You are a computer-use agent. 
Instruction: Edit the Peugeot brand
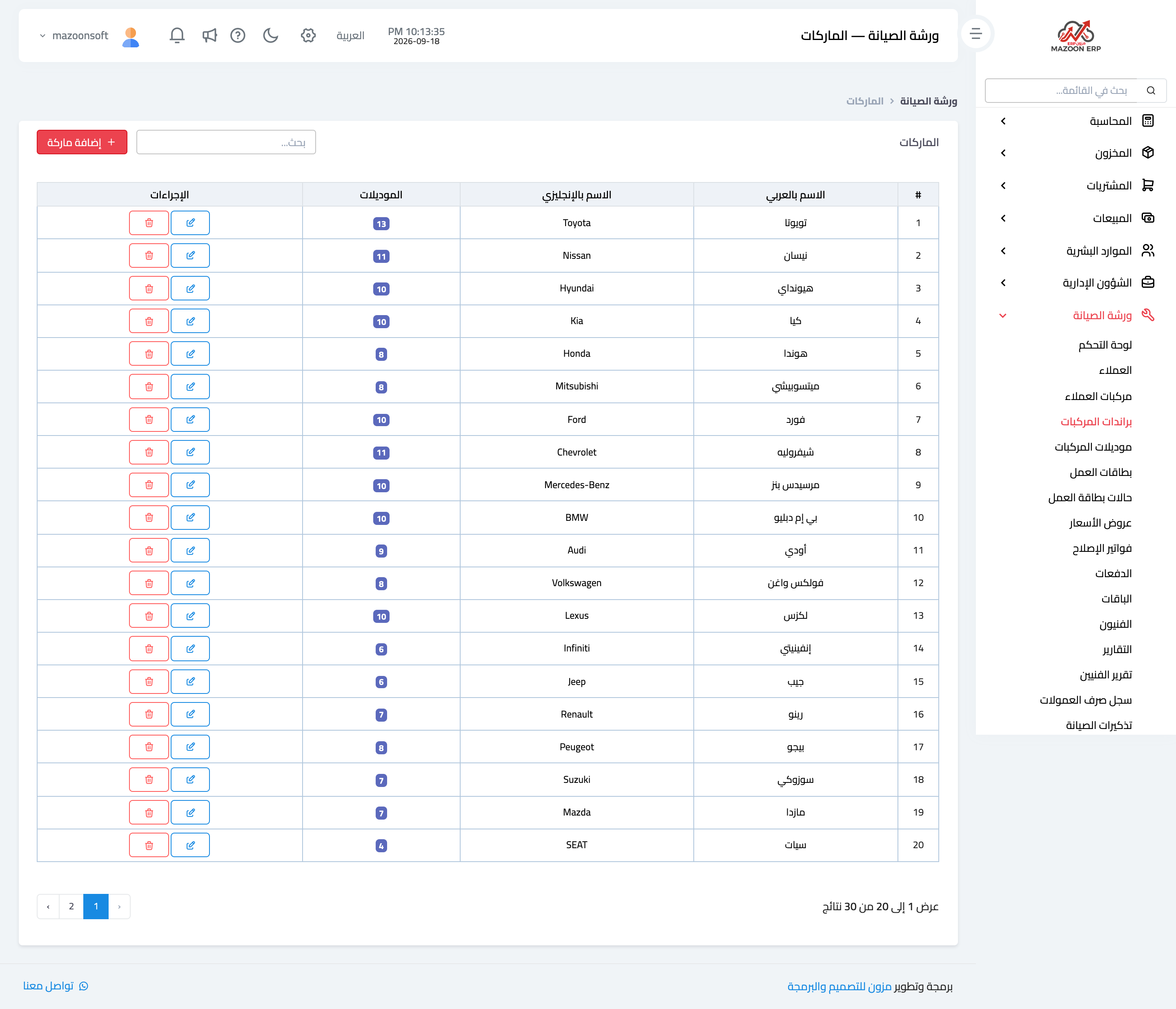[x=190, y=747]
